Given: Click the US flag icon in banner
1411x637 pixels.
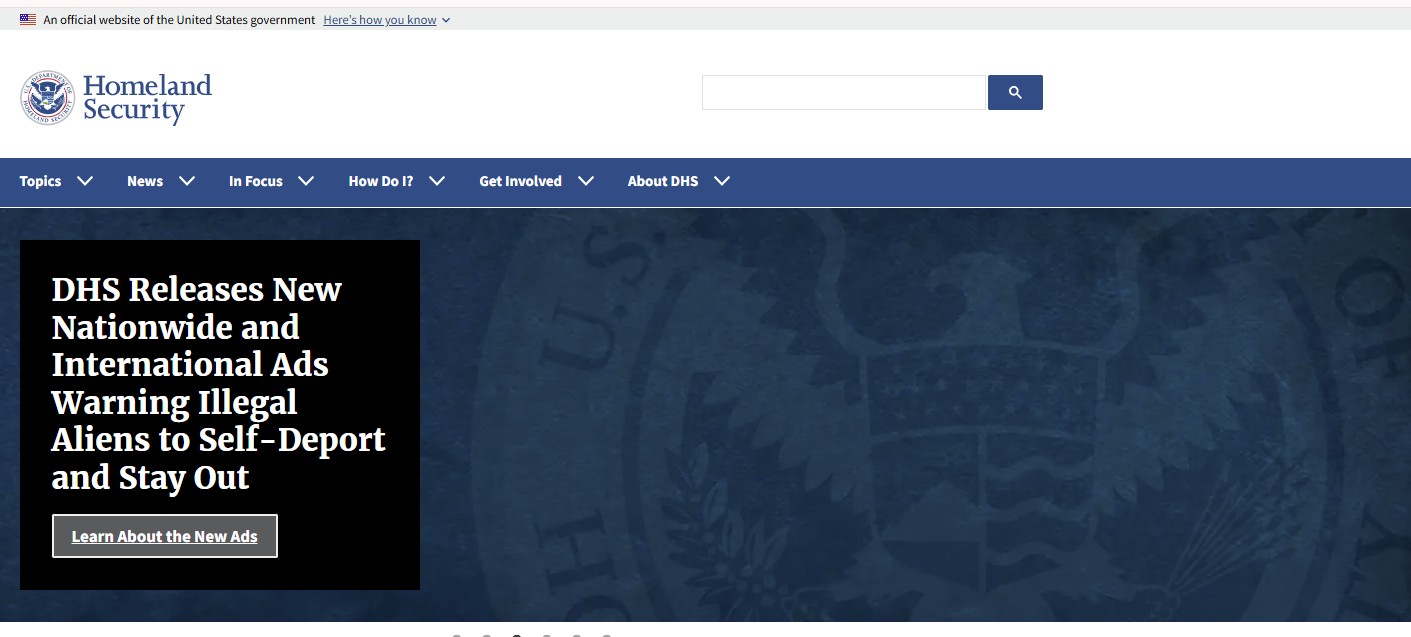Looking at the screenshot, I should coord(28,20).
